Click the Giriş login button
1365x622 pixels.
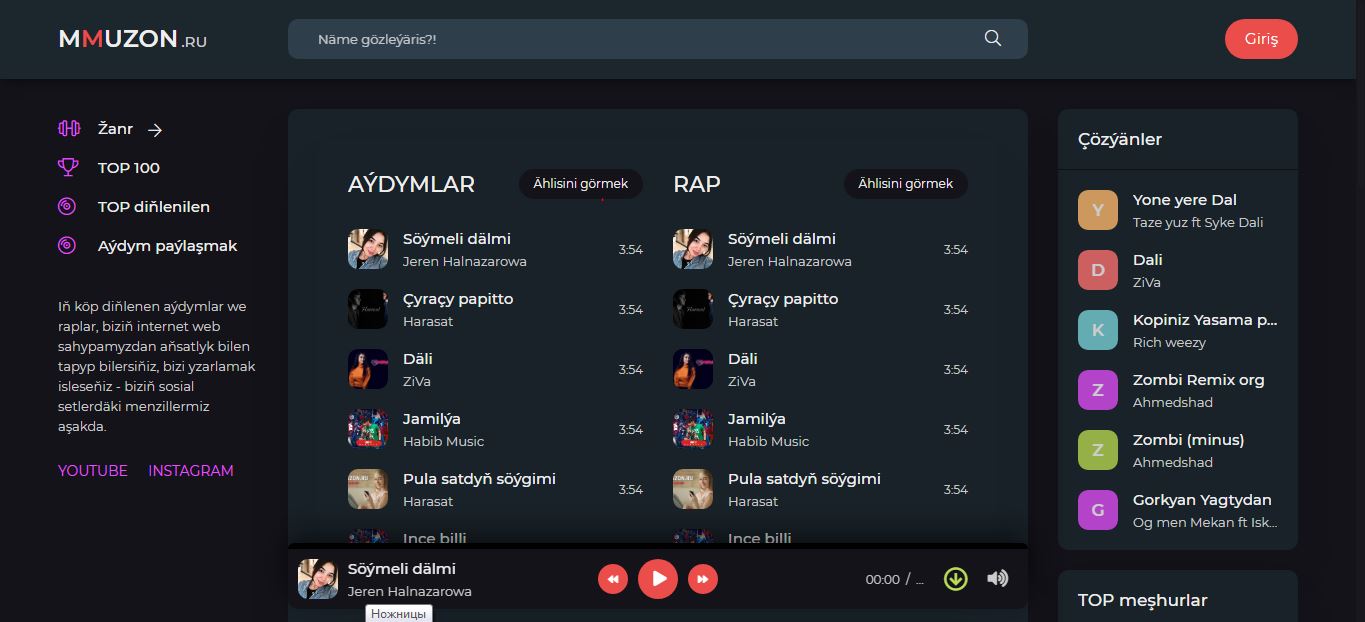click(x=1260, y=39)
